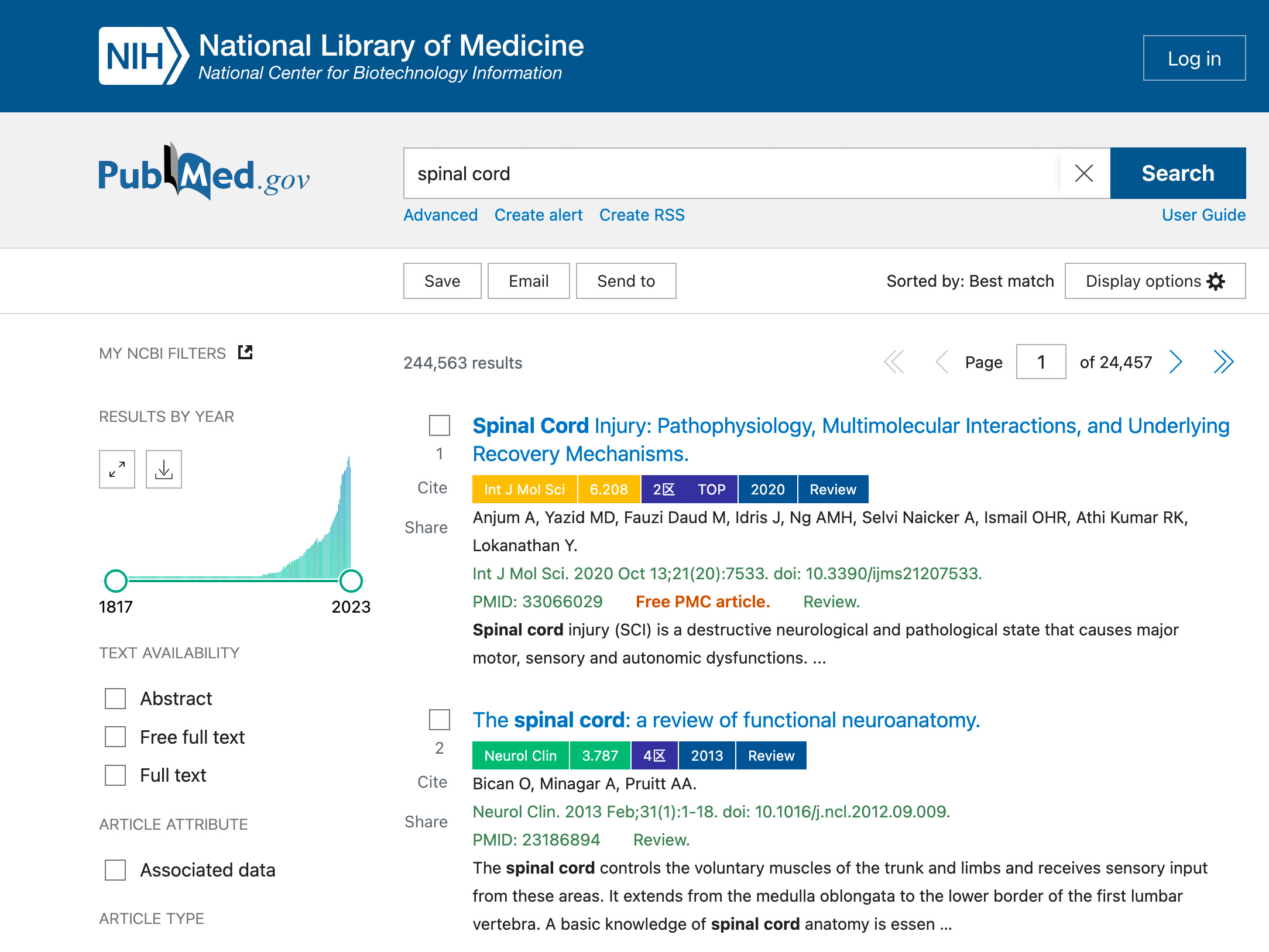Click inside the page number input
The width and height of the screenshot is (1269, 952).
coord(1041,362)
